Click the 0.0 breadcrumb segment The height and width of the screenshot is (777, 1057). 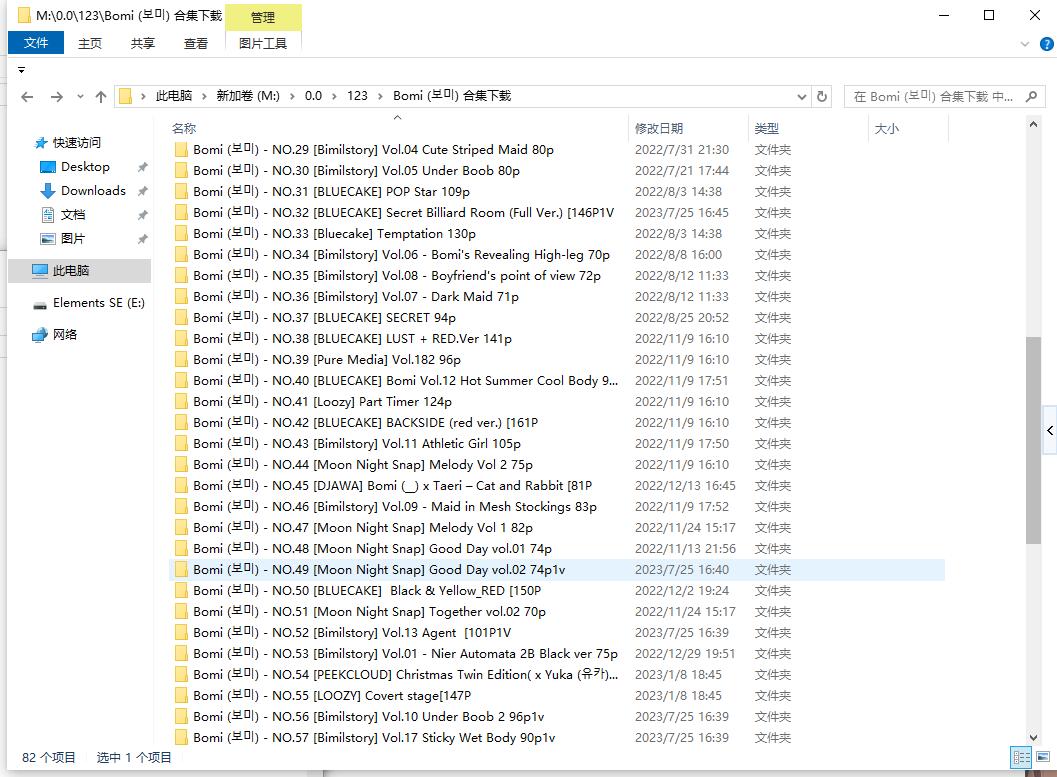(313, 96)
